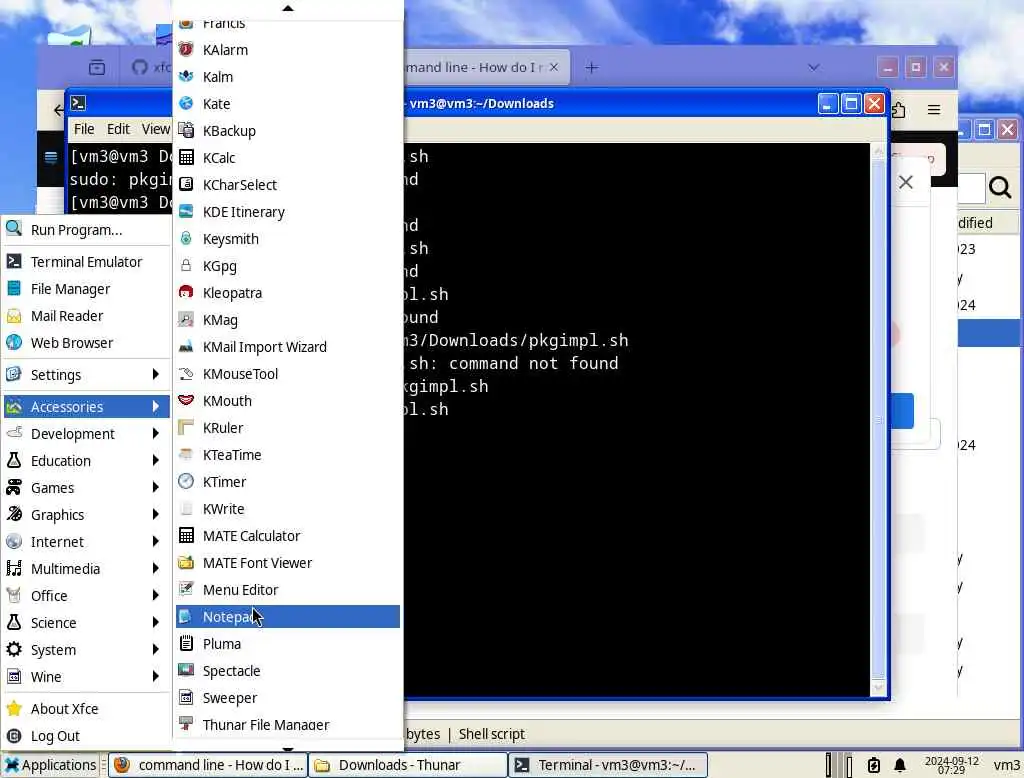
Task: Open KMouseTool entry
Action: click(287, 374)
